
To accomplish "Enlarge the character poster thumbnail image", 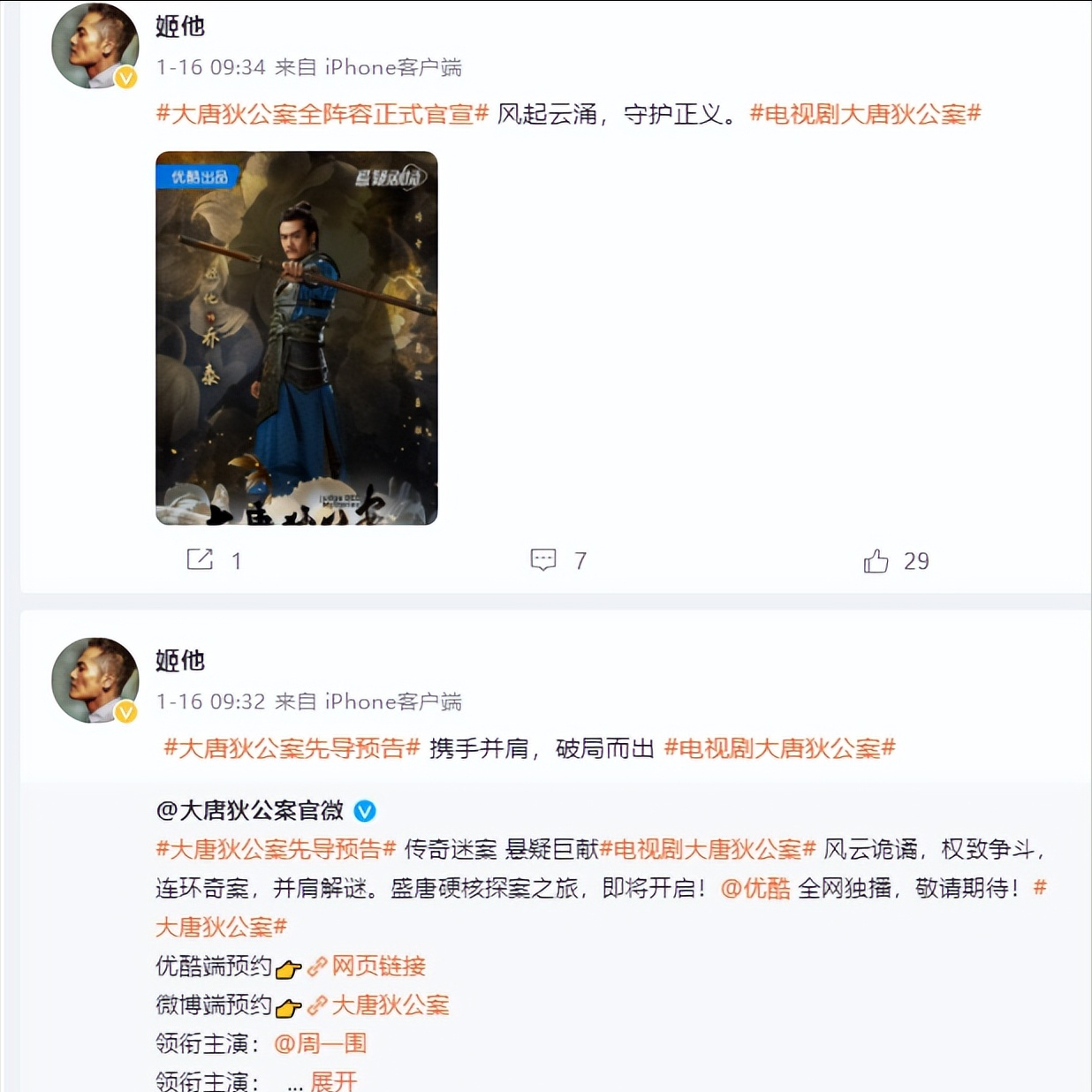I will pos(297,338).
